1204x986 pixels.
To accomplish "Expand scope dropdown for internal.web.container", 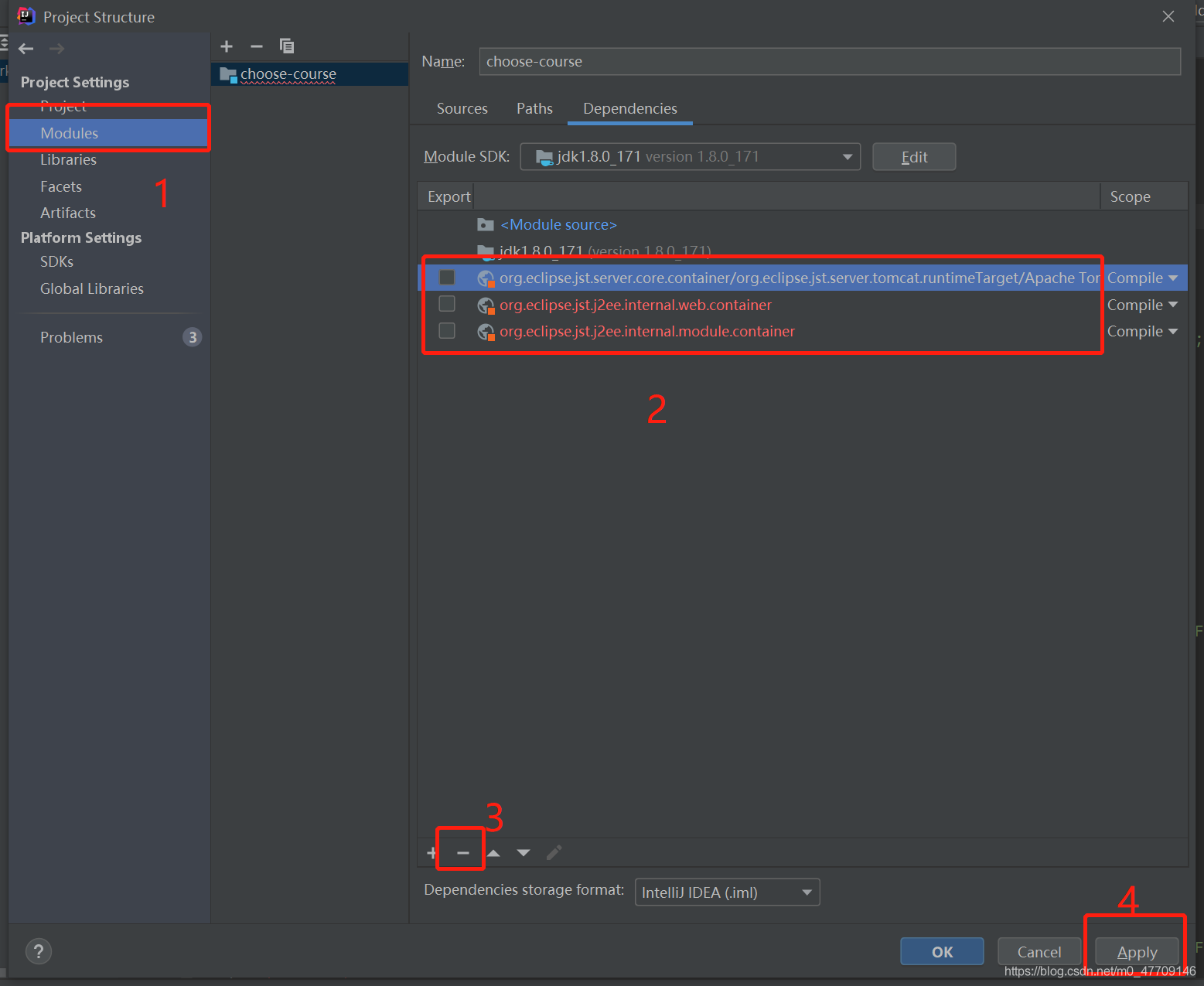I will click(1142, 305).
